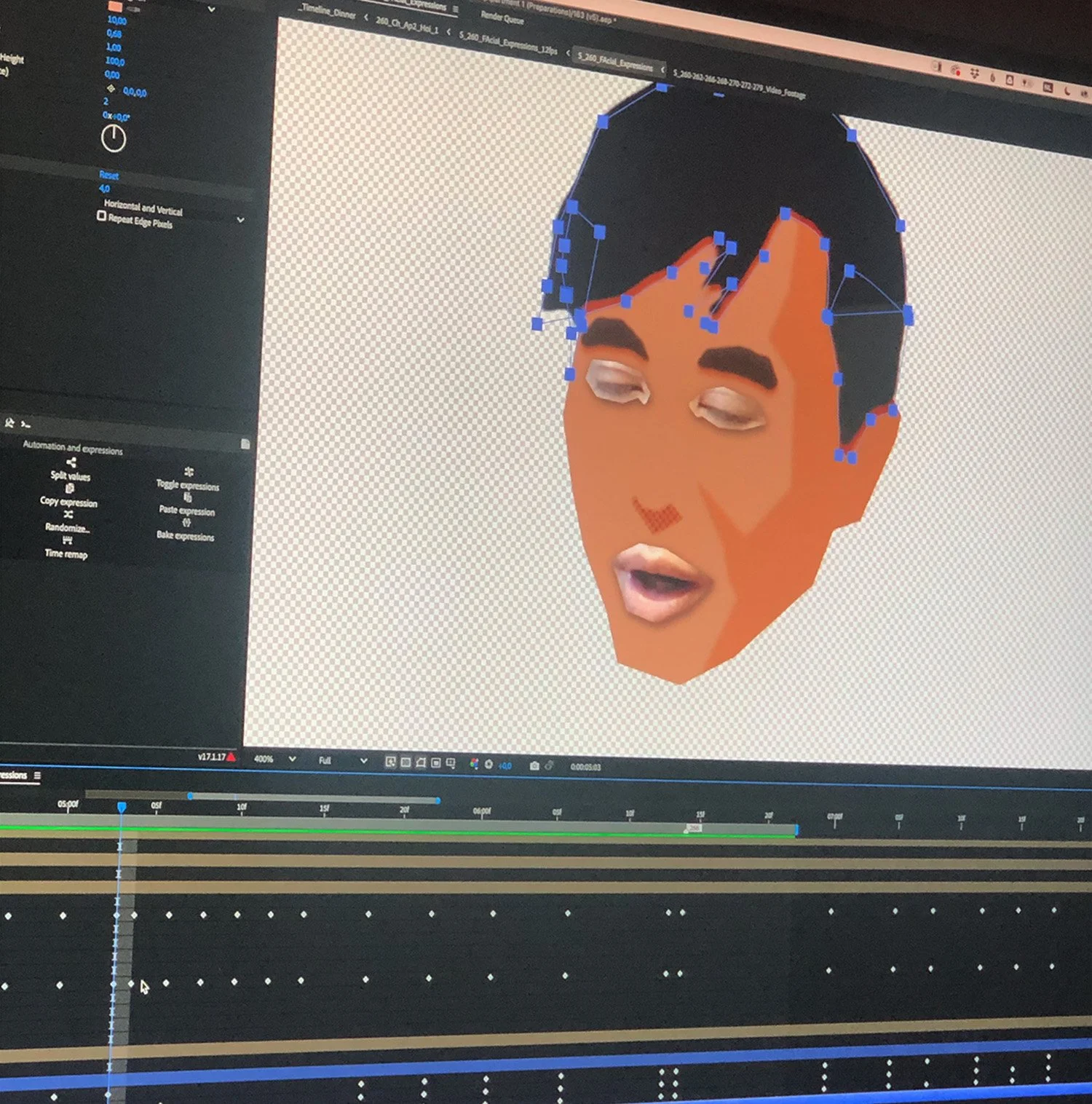1092x1104 pixels.
Task: Select the _Timeline_Dinner breadcrumb tab
Action: tap(327, 12)
